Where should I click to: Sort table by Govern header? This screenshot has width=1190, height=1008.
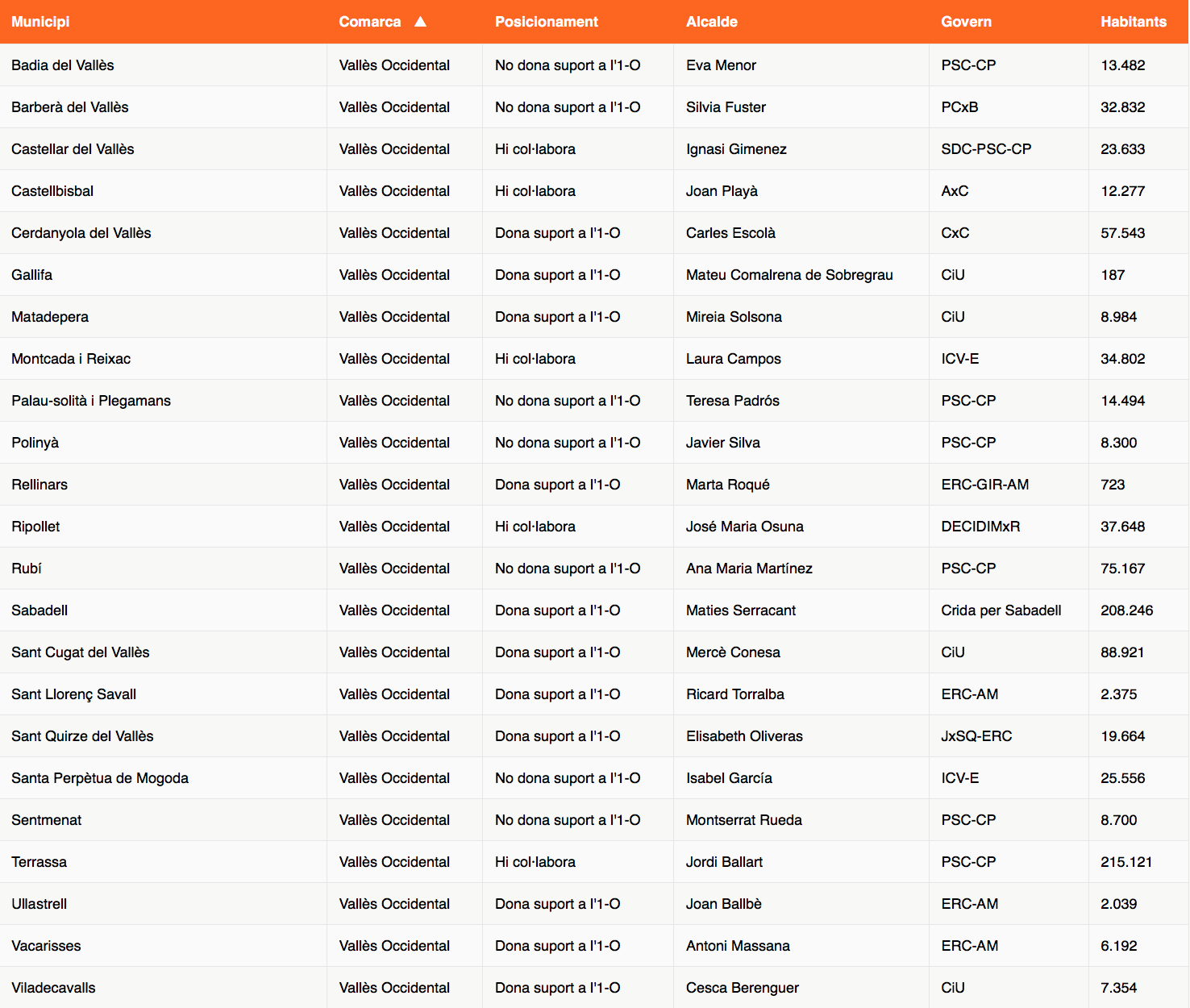966,22
